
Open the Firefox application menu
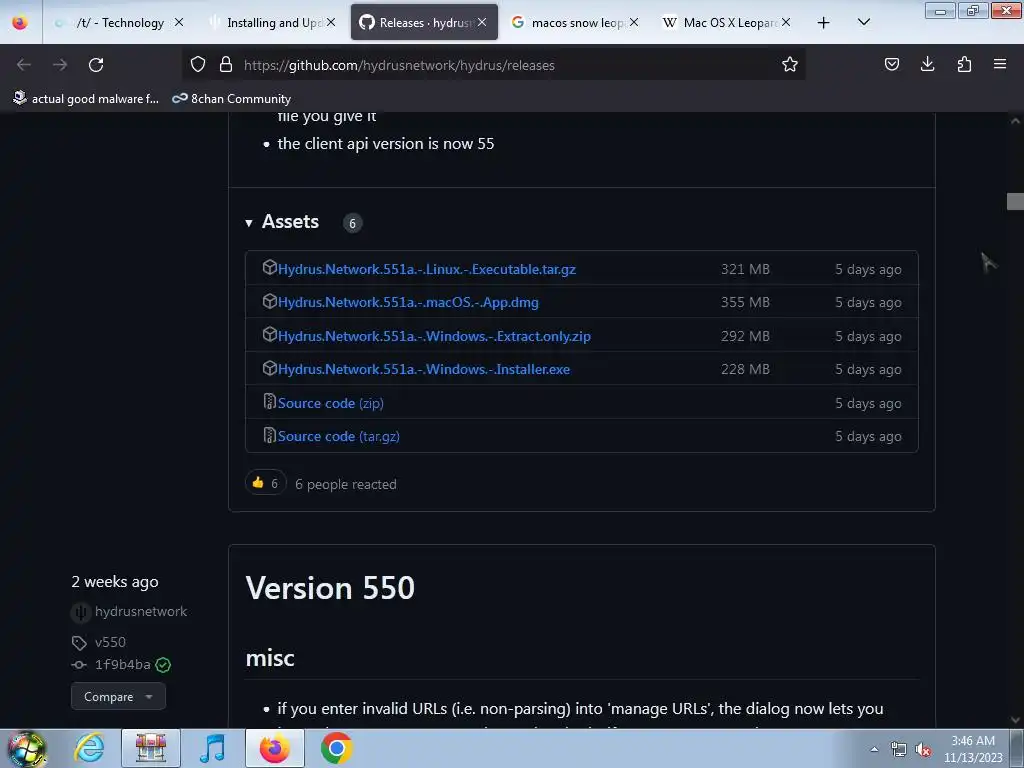coord(1000,64)
